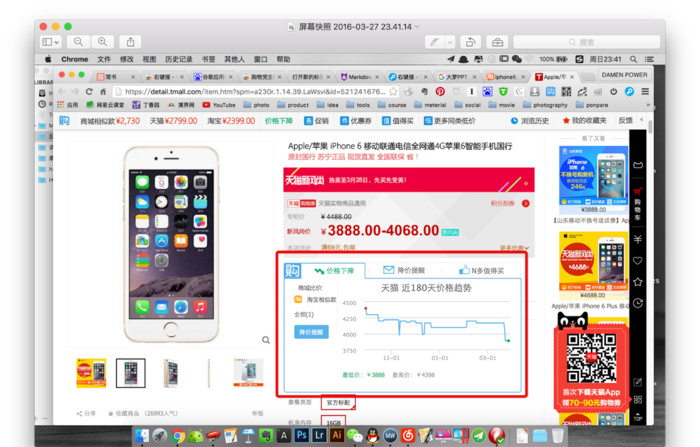Open 浏览历史 in shopping assistant bar
This screenshot has width=700, height=447.
click(x=529, y=121)
